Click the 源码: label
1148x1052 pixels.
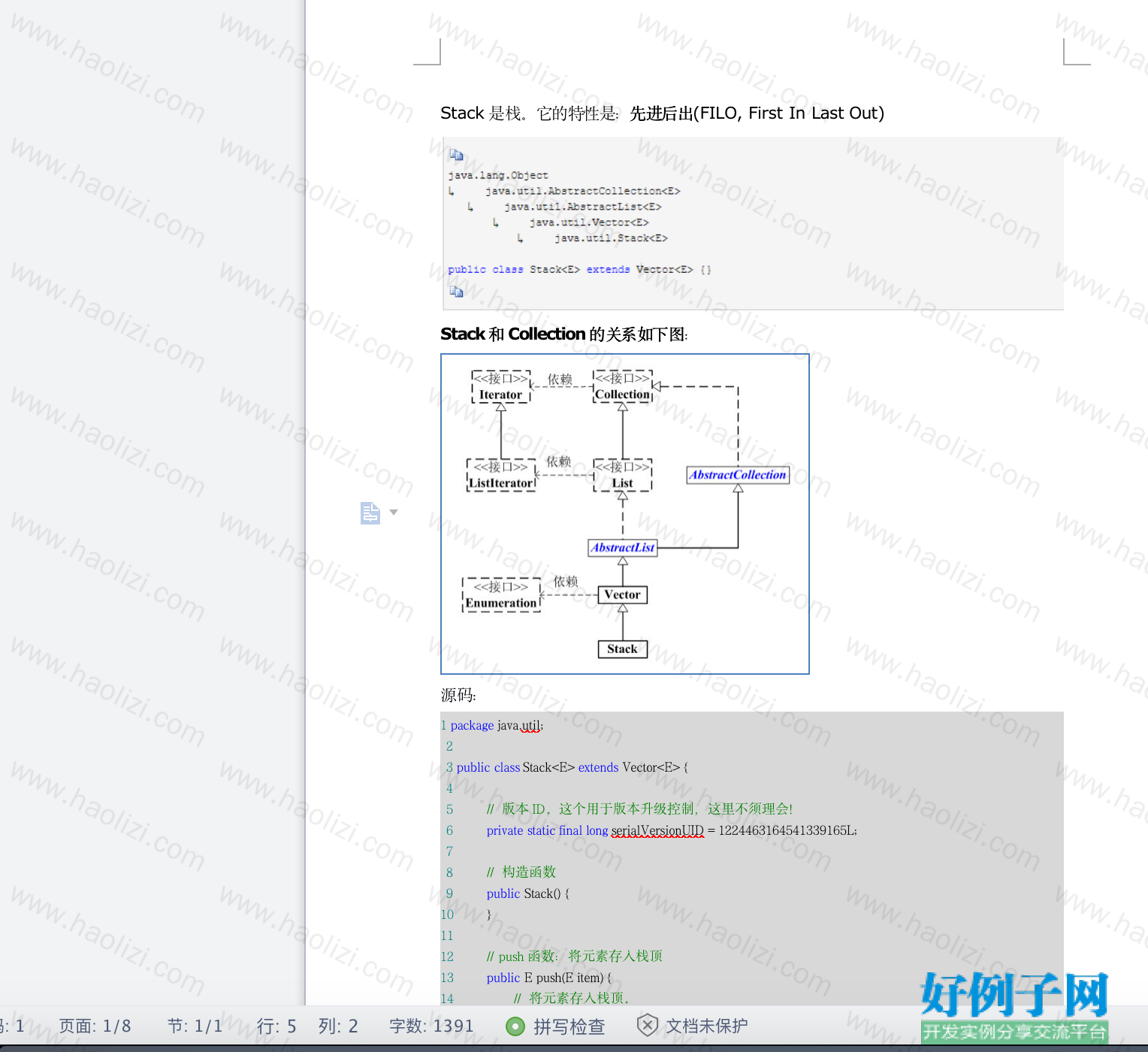pos(458,695)
